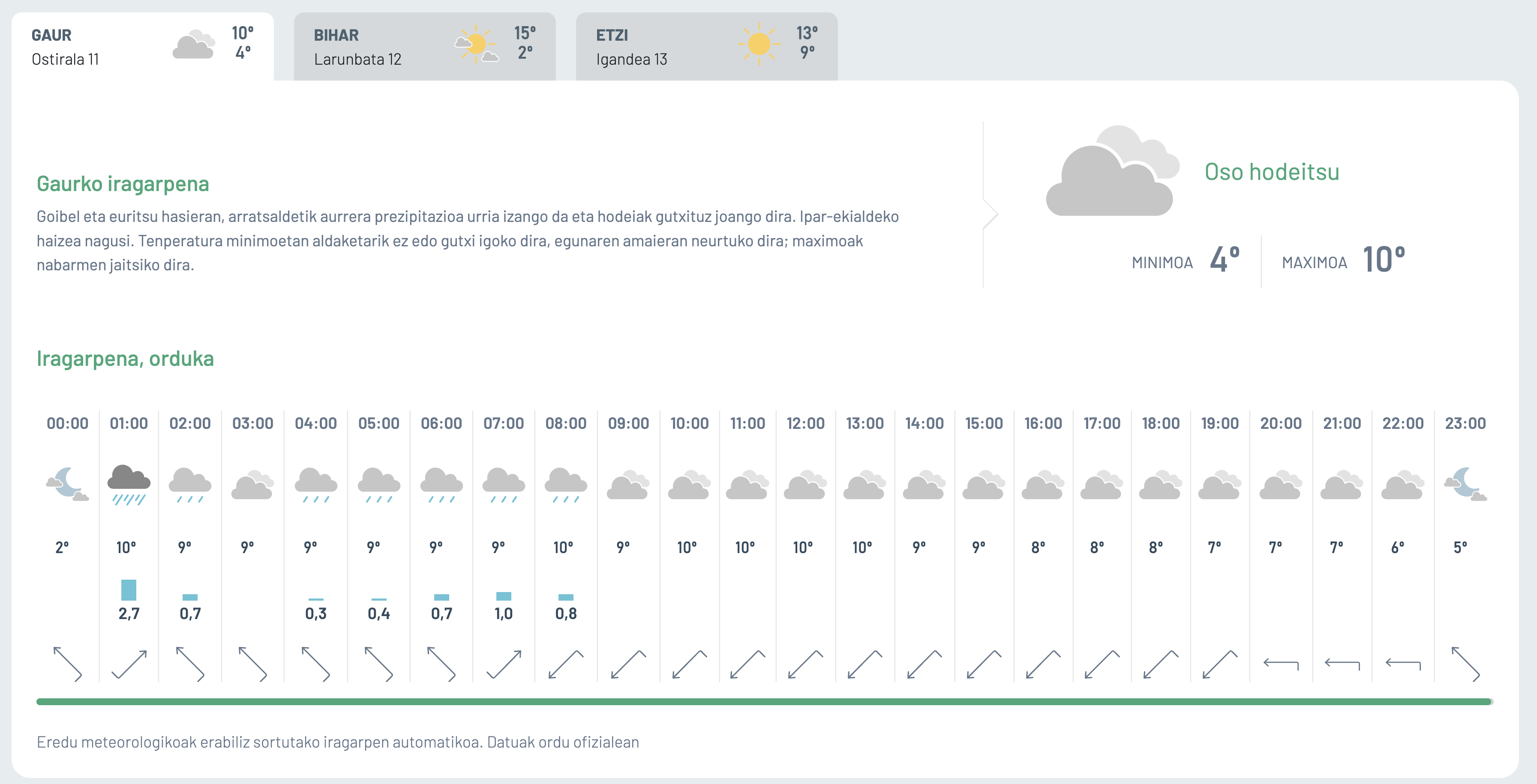Click the 5° temperature at 23:00
Viewport: 1537px width, 784px height.
pyautogui.click(x=1460, y=548)
